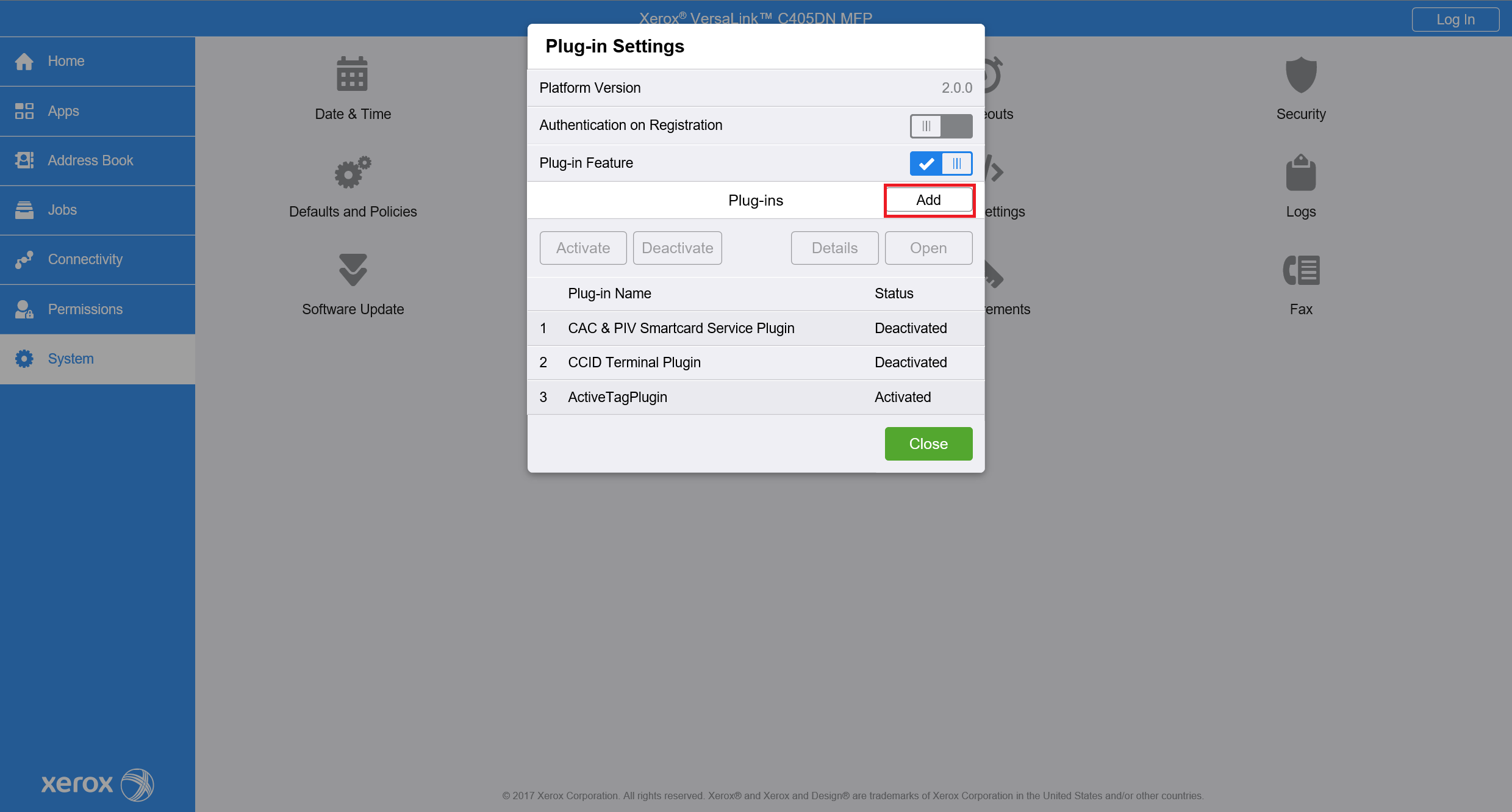Click the Fax phone icon
This screenshot has width=1512, height=812.
tap(1300, 270)
